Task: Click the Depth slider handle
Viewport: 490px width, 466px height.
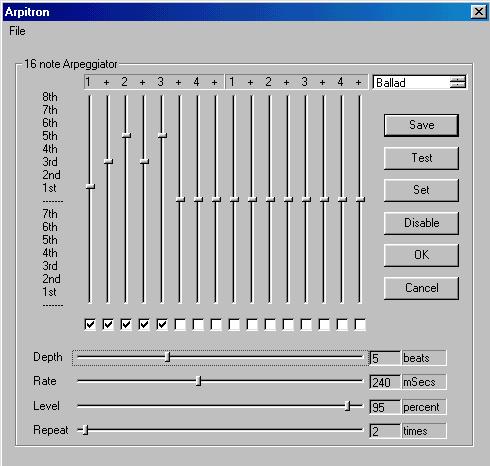Action: click(x=167, y=357)
